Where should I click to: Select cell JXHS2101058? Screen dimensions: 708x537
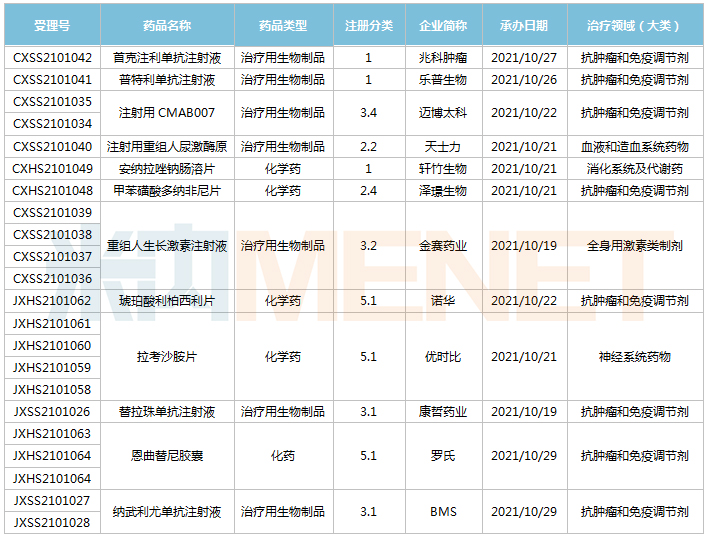[52, 390]
